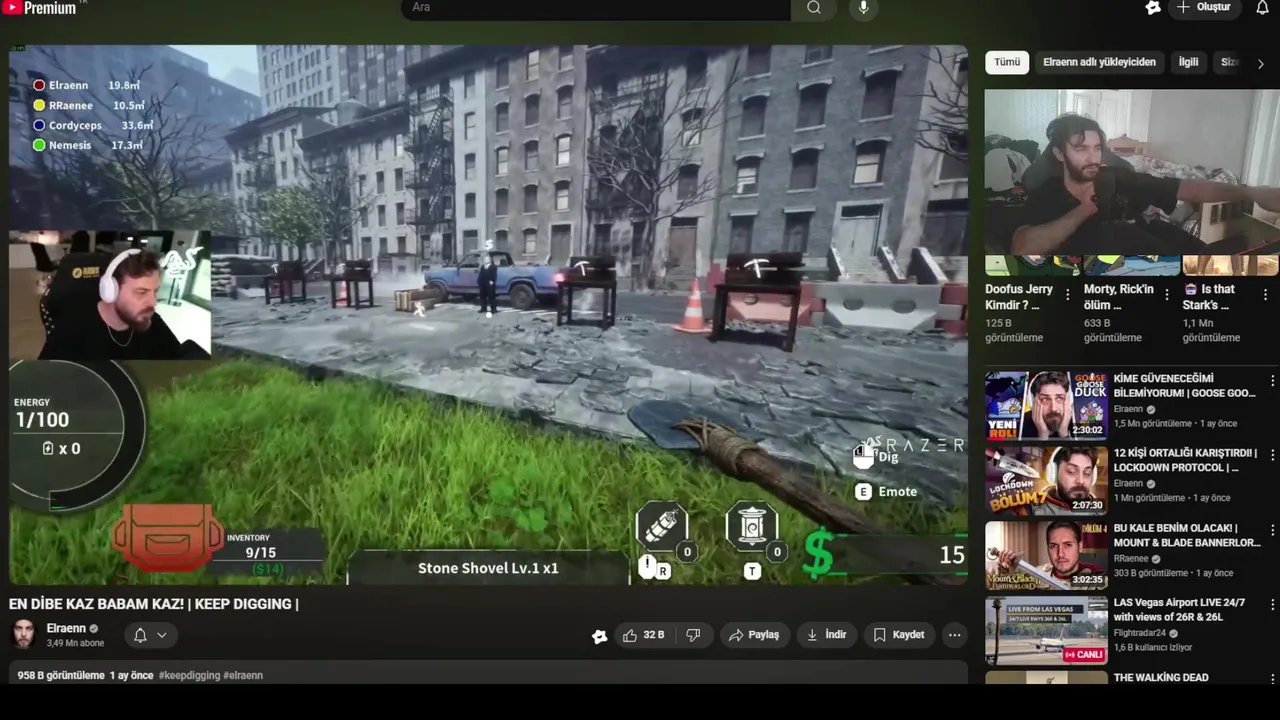Click the sparkle icon beside Oluştur
Viewport: 1280px width, 720px height.
coord(1153,7)
